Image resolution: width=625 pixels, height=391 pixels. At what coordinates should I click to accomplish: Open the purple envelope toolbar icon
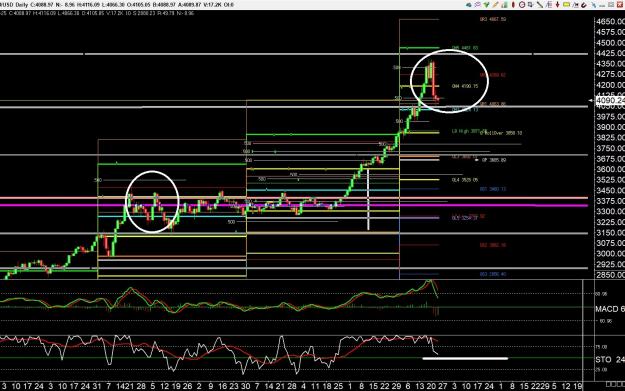[x=478, y=5]
